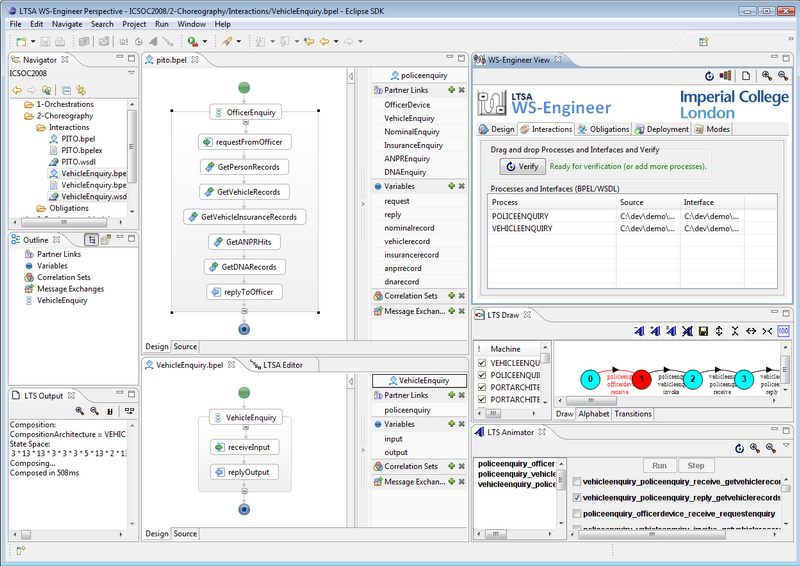Click zoom in icon in LTS Output panel
The height and width of the screenshot is (566, 800).
click(x=80, y=411)
